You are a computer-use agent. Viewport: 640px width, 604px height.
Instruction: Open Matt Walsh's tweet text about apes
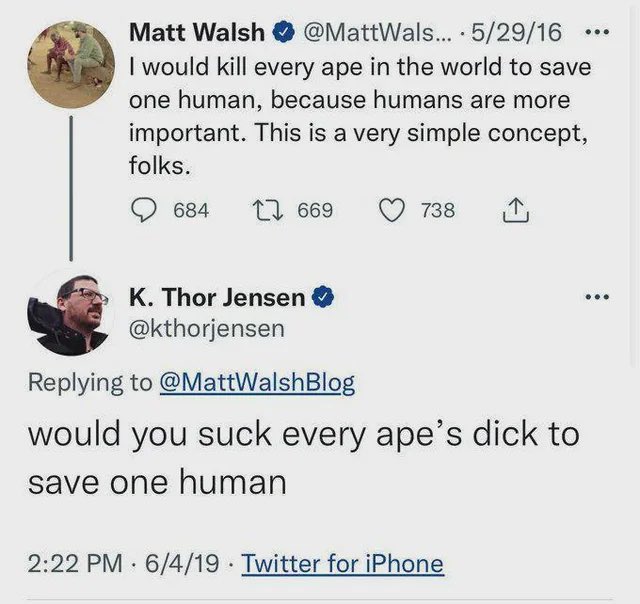coord(360,116)
